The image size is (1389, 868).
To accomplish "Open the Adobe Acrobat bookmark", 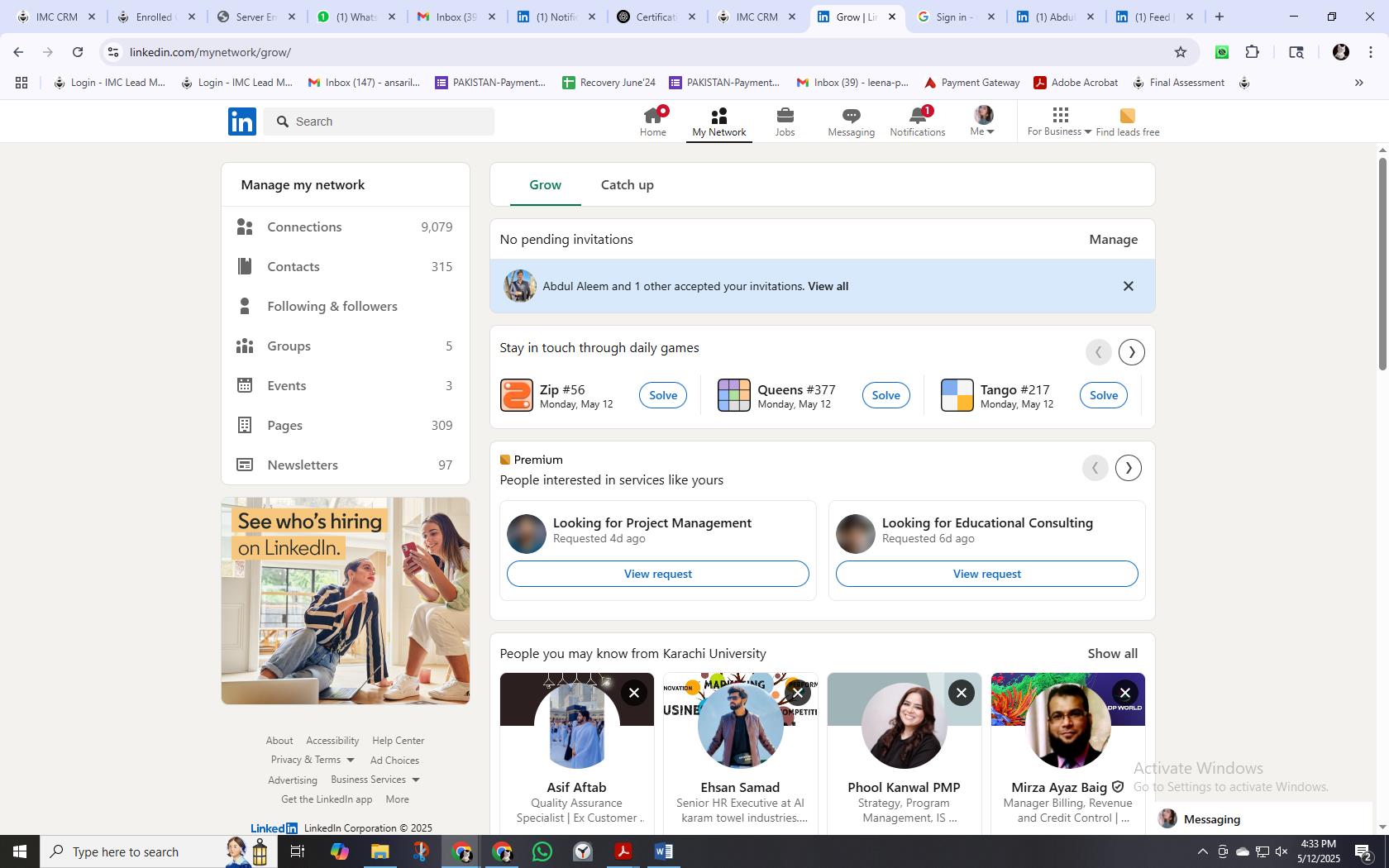I will (x=1076, y=83).
